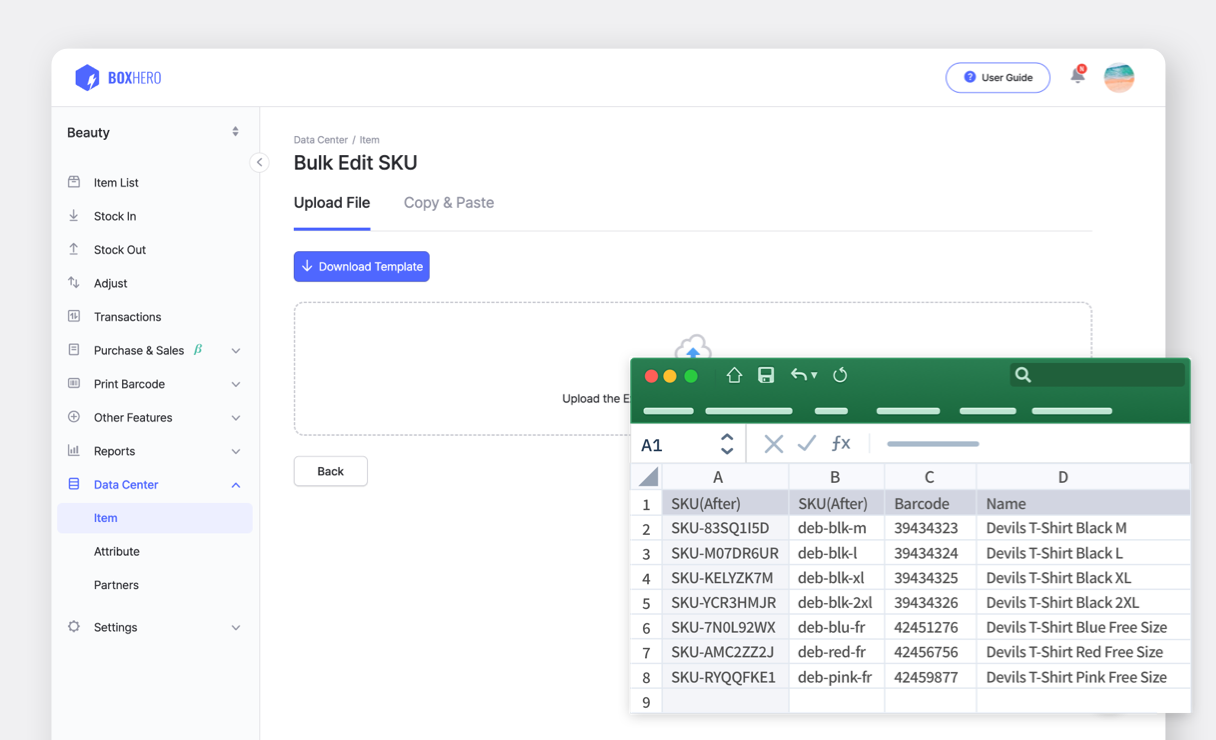Open the Item List sidebar icon
This screenshot has height=740, width=1216.
[75, 182]
